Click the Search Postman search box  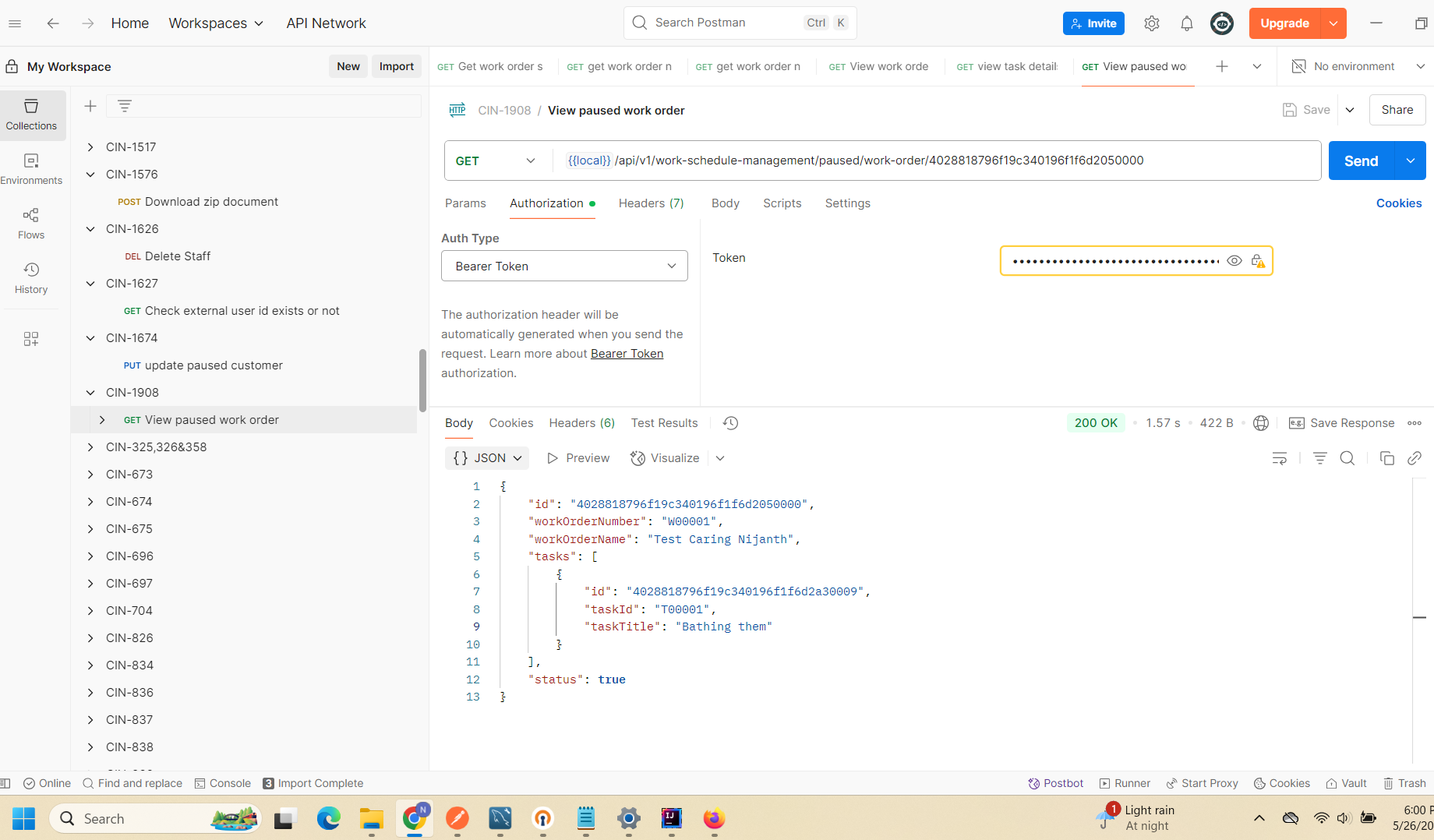tap(740, 23)
